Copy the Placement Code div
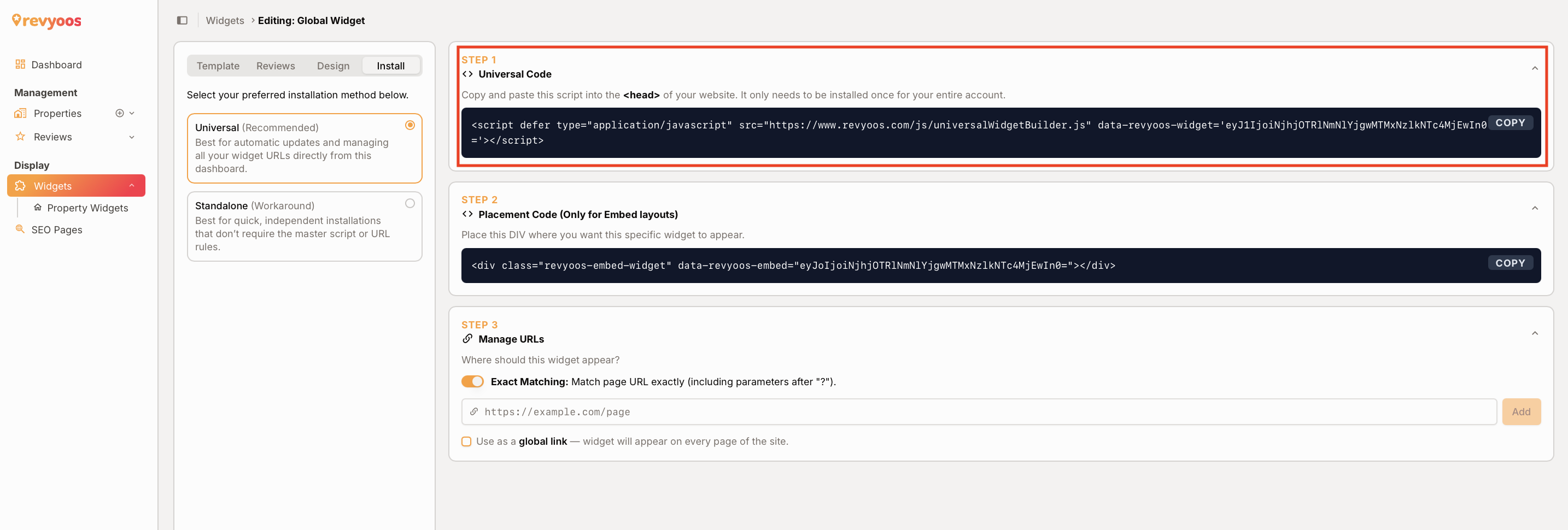1568x530 pixels. [1510, 263]
